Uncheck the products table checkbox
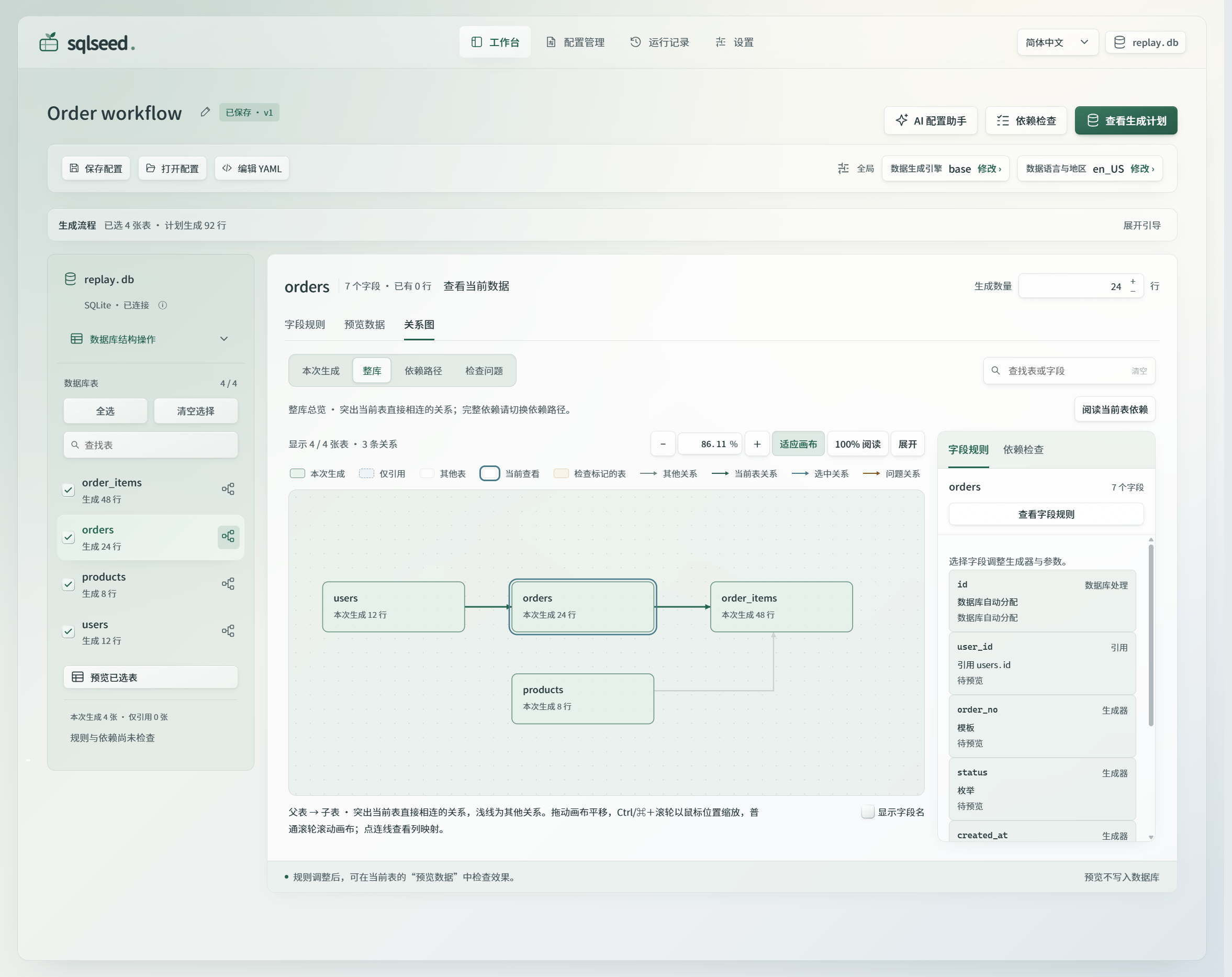 point(69,584)
